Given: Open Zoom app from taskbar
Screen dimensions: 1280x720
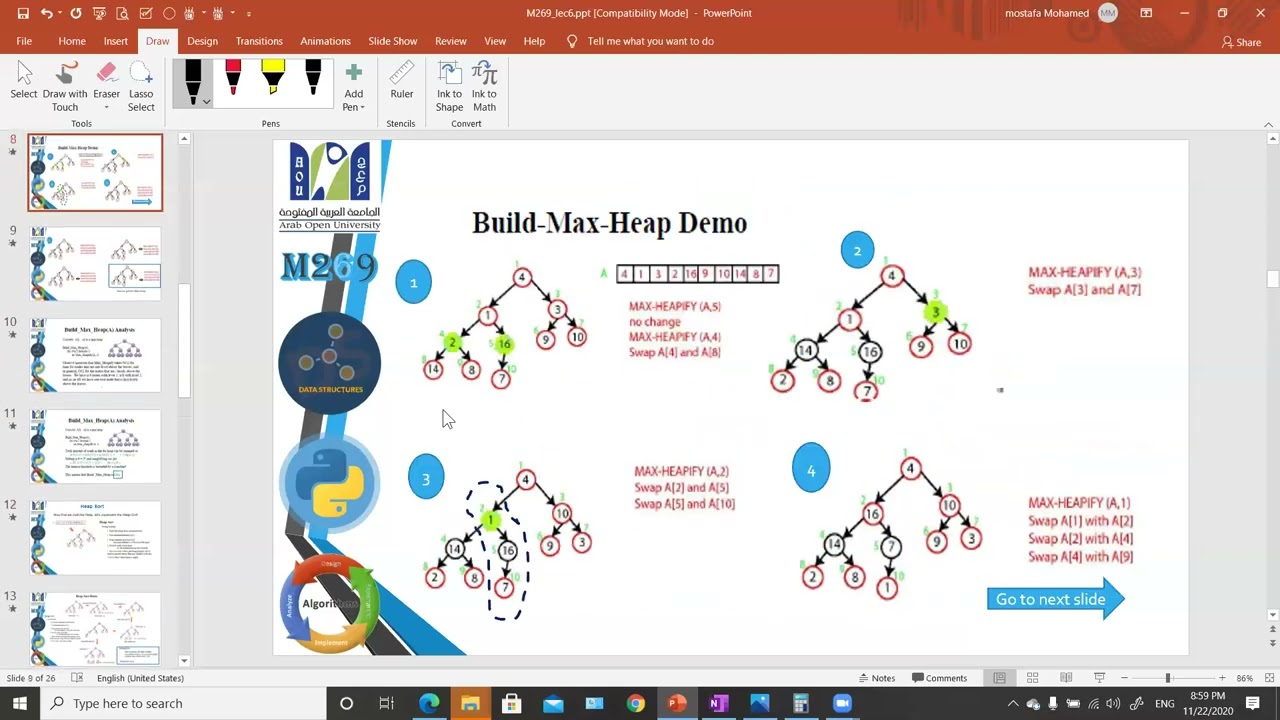Looking at the screenshot, I should point(842,704).
